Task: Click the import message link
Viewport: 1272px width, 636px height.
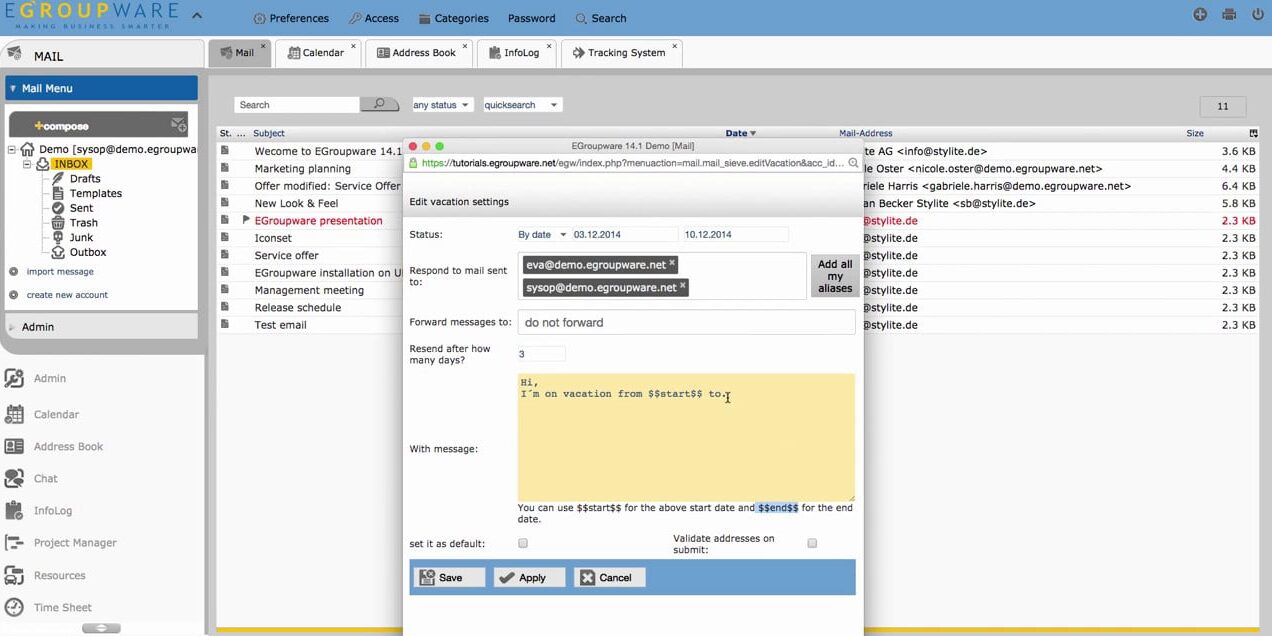Action: pos(60,272)
